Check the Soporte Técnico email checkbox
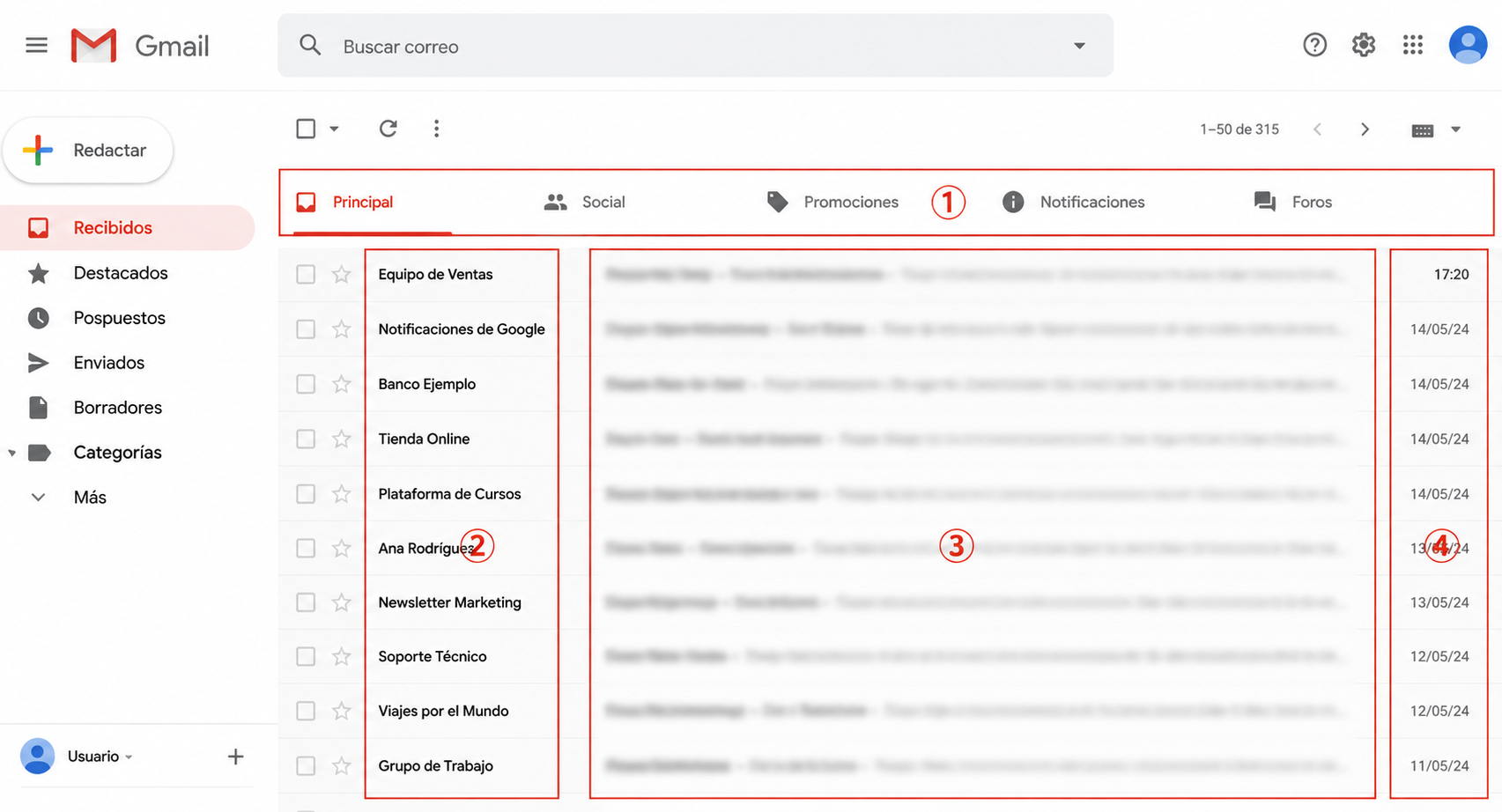Viewport: 1502px width, 812px height. pos(306,657)
